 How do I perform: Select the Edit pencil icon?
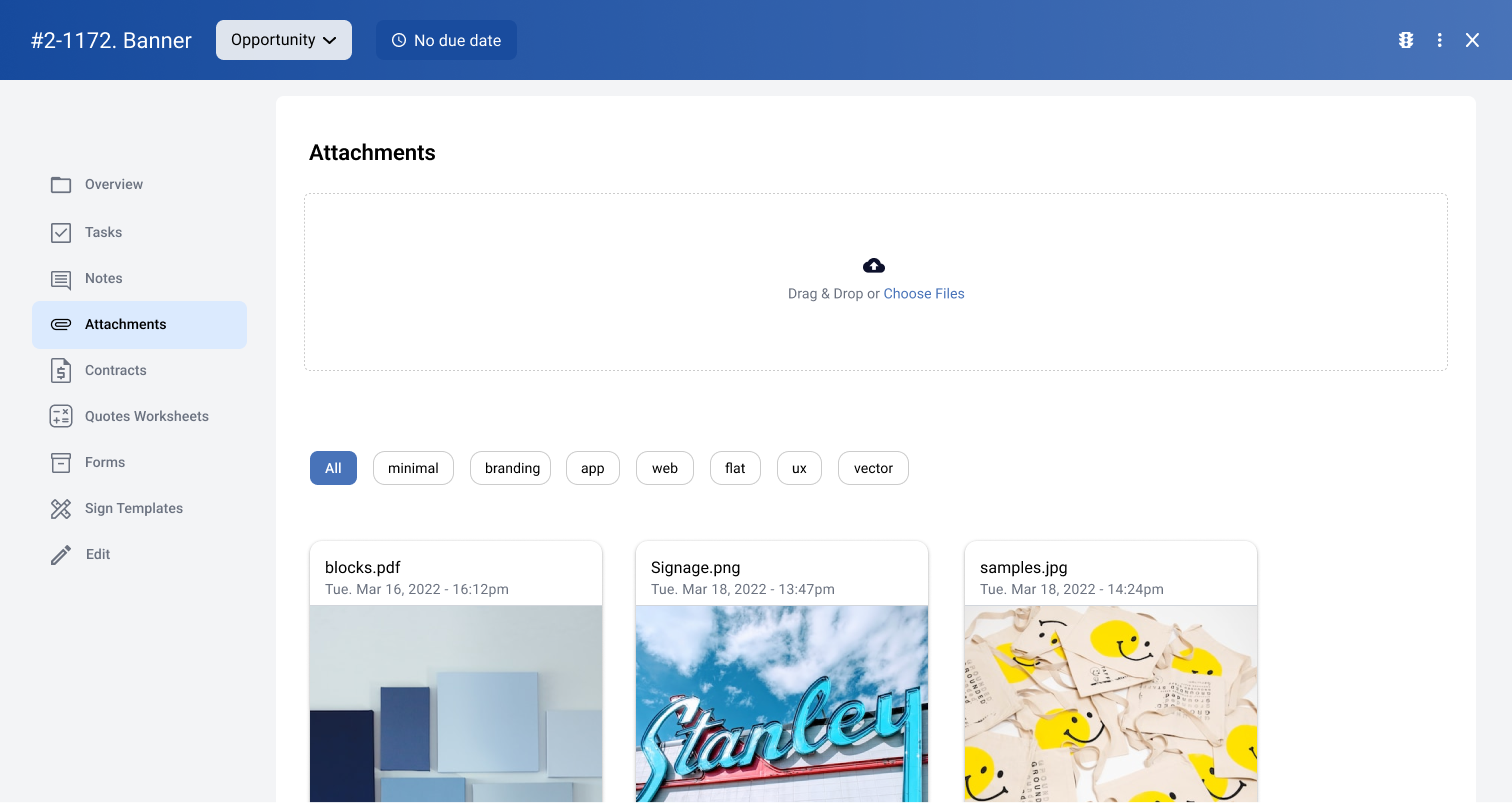(61, 554)
